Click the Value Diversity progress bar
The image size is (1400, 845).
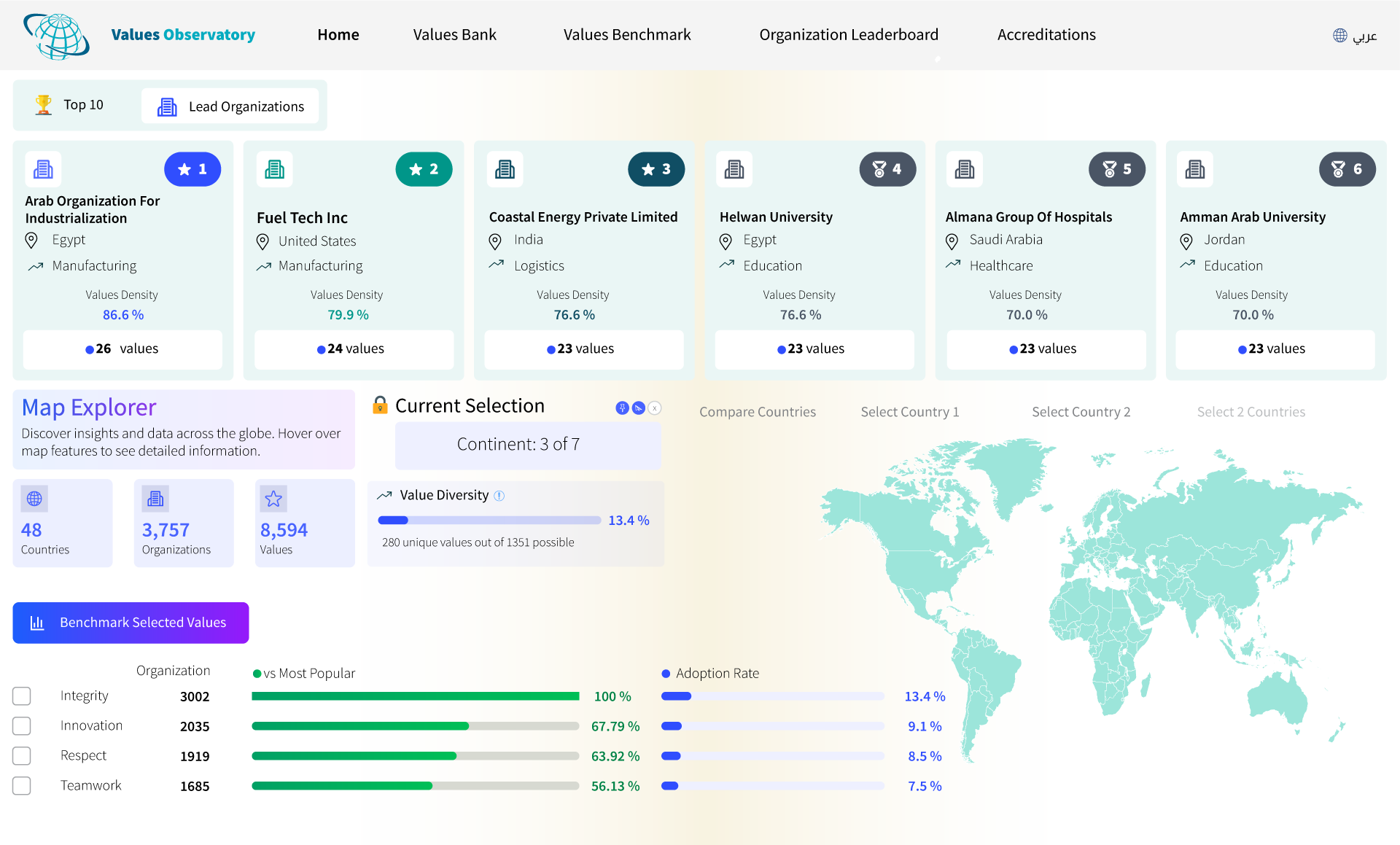coord(489,520)
